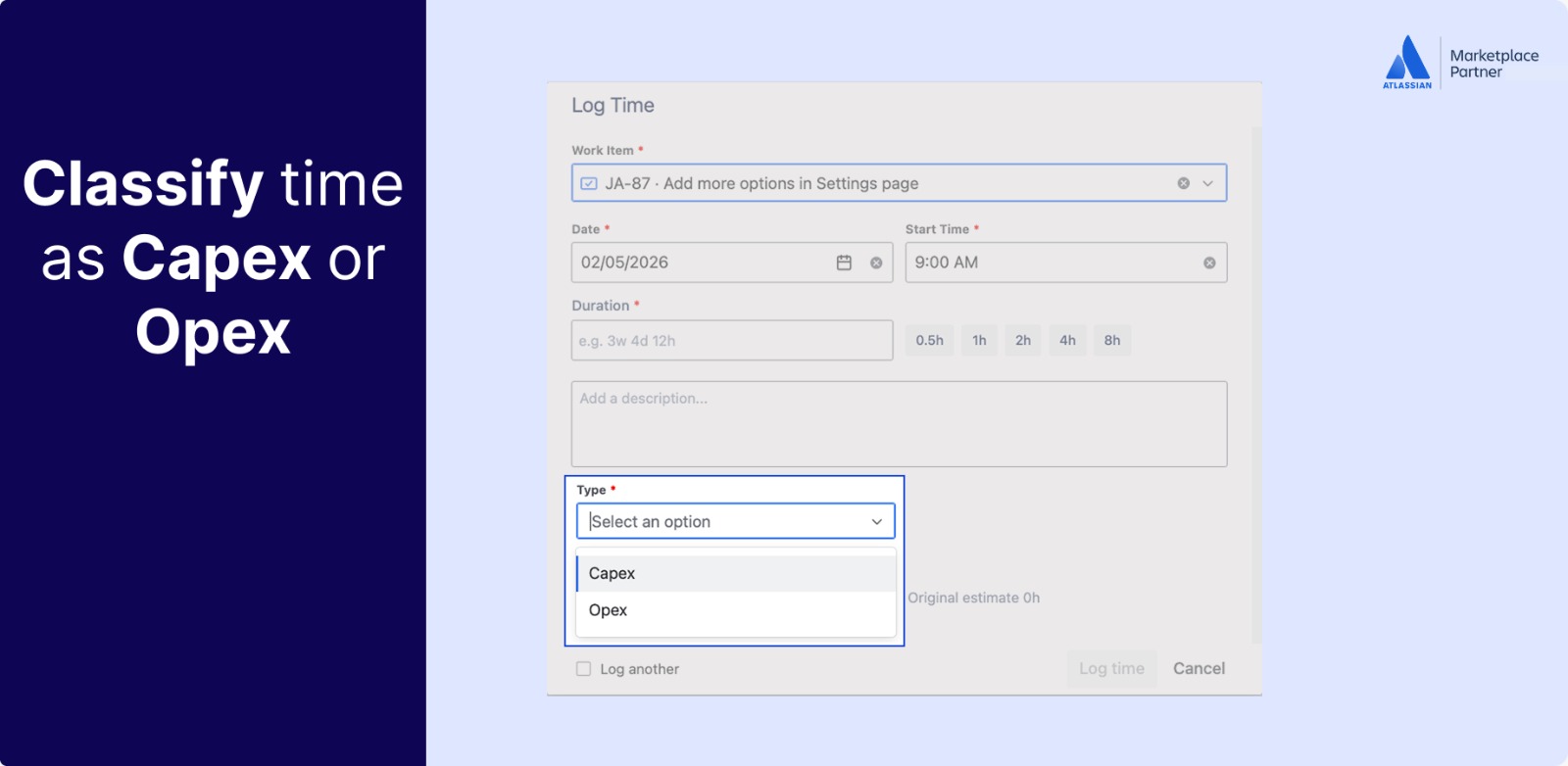Set duration to 1h
The width and height of the screenshot is (1568, 766).
[979, 340]
